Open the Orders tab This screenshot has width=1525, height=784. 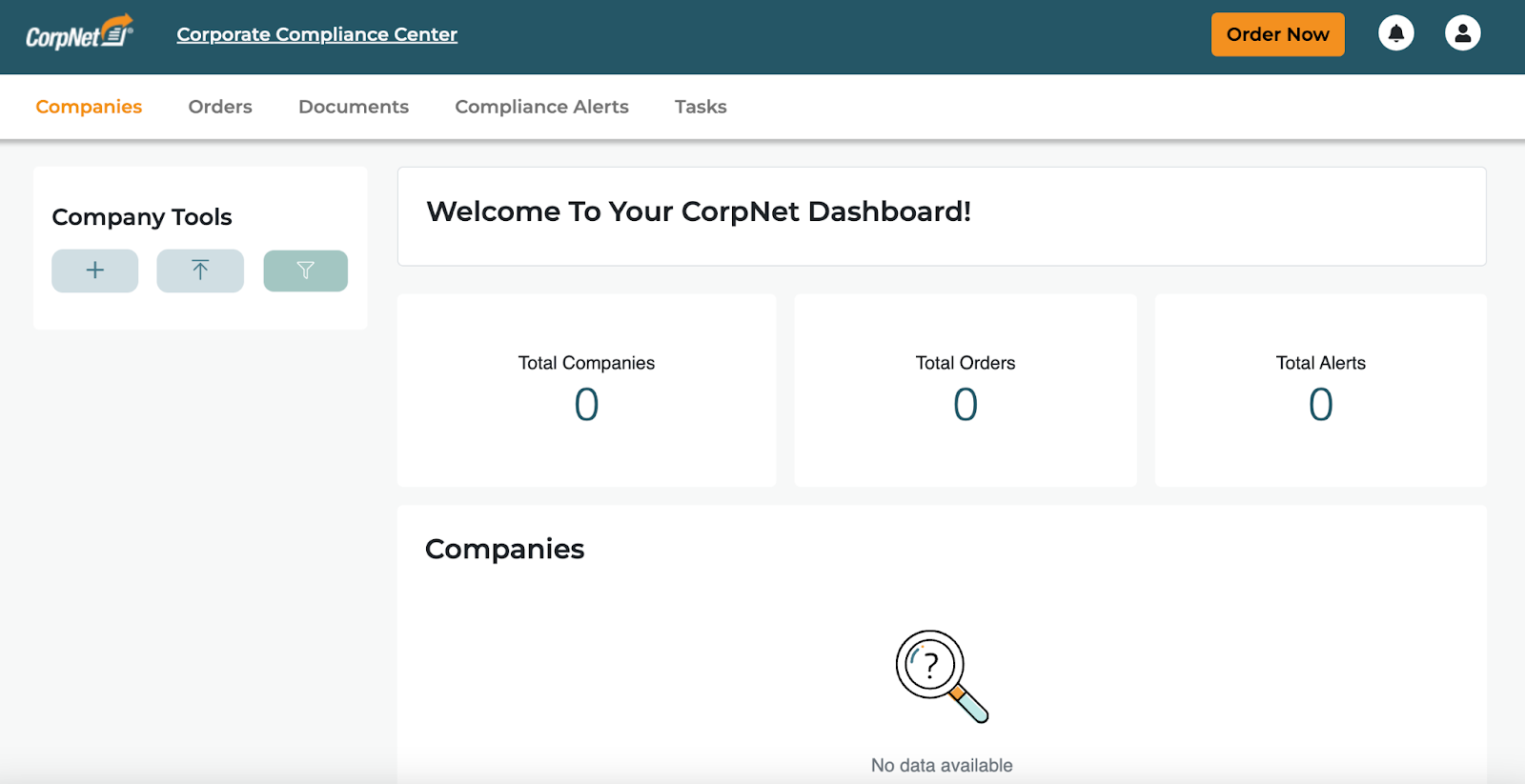click(220, 107)
